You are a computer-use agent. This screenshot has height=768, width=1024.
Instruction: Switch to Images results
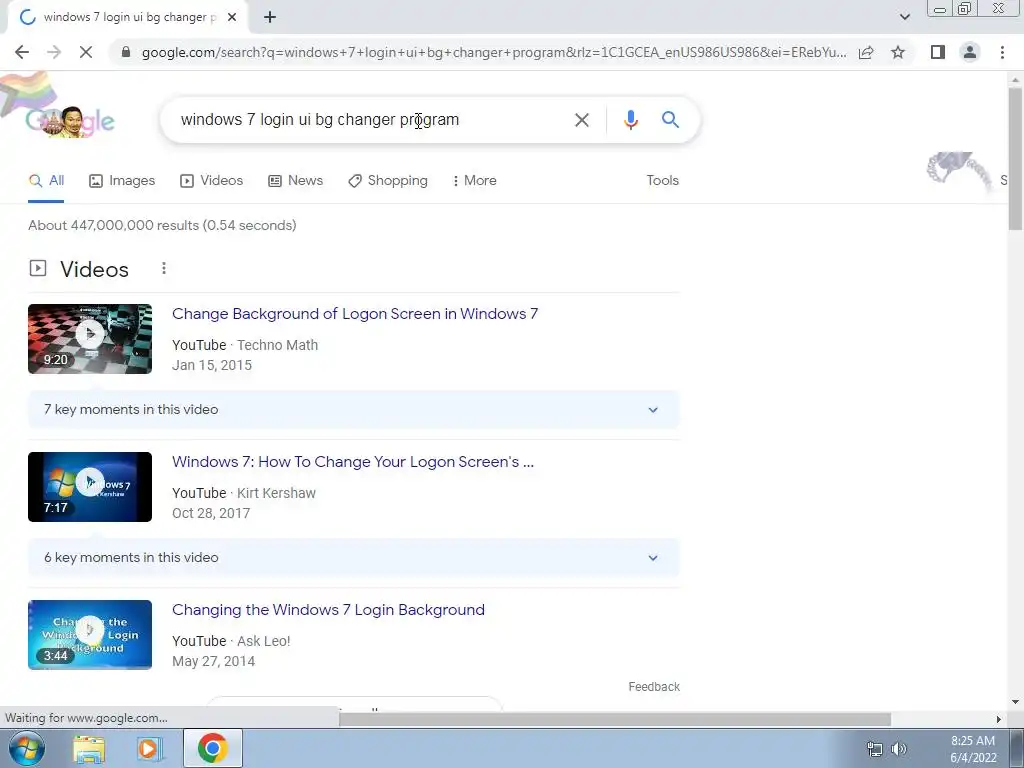[x=122, y=181]
